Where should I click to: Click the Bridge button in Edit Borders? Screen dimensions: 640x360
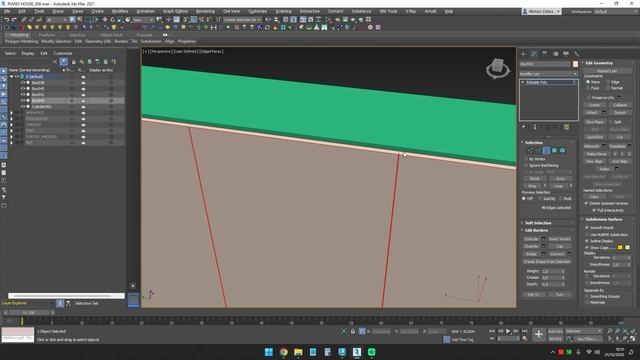pos(531,254)
